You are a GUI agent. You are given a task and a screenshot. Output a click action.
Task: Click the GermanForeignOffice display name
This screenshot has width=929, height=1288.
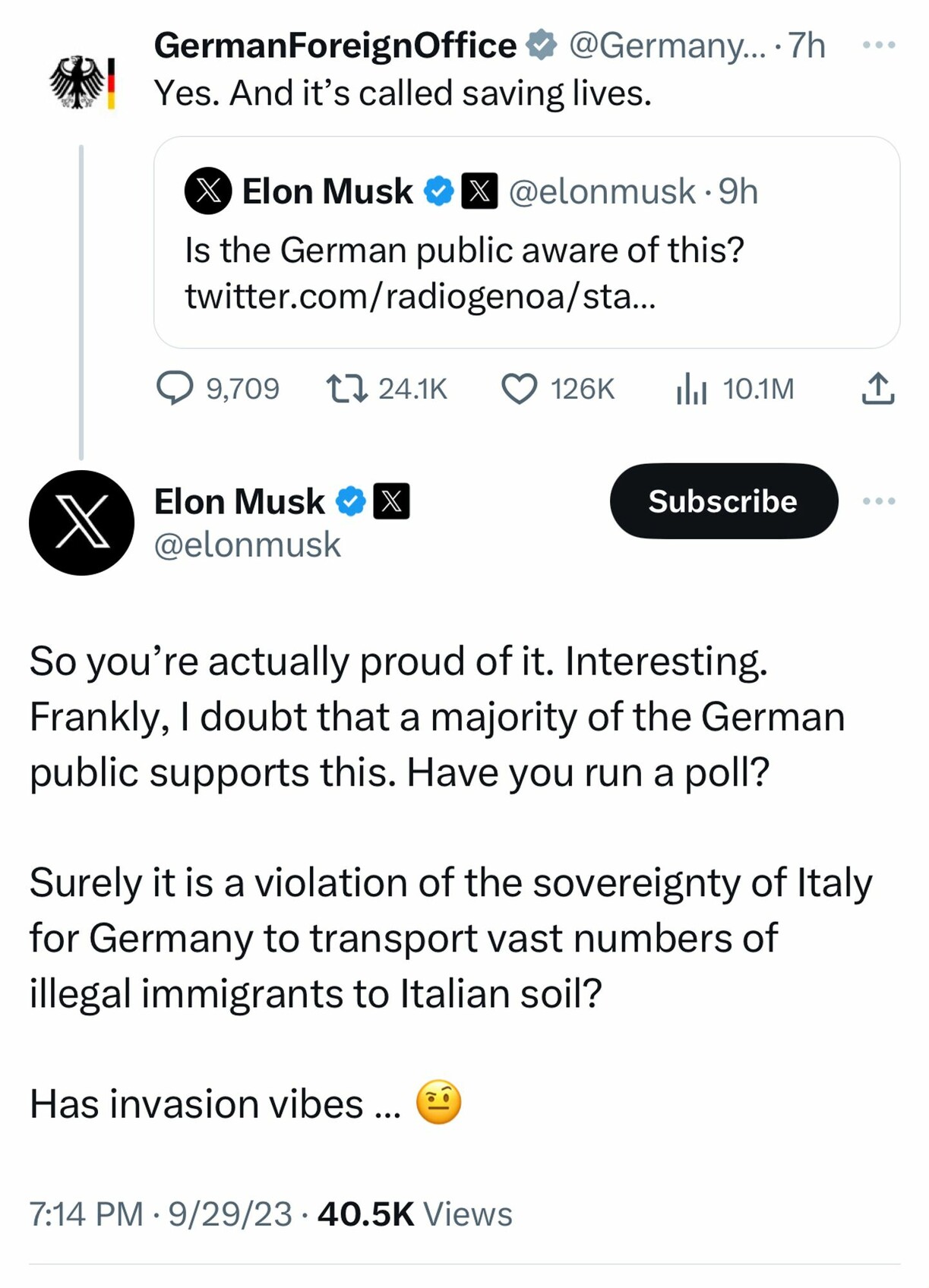335,45
